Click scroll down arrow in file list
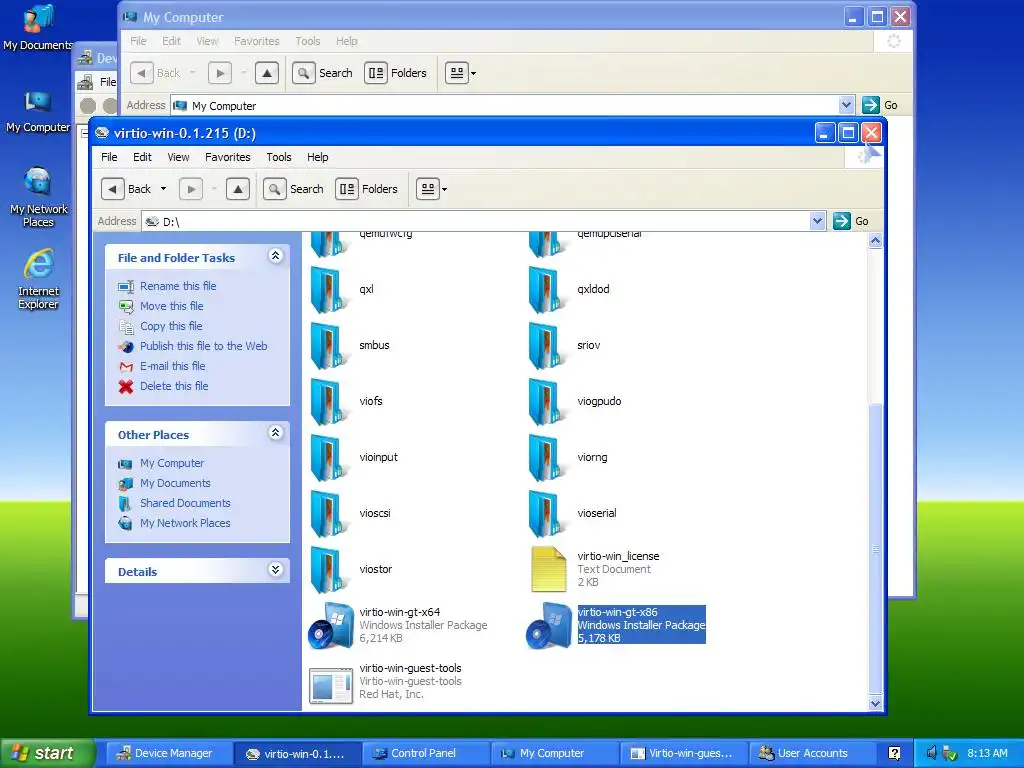Screen dimensions: 1024x768 click(x=876, y=703)
